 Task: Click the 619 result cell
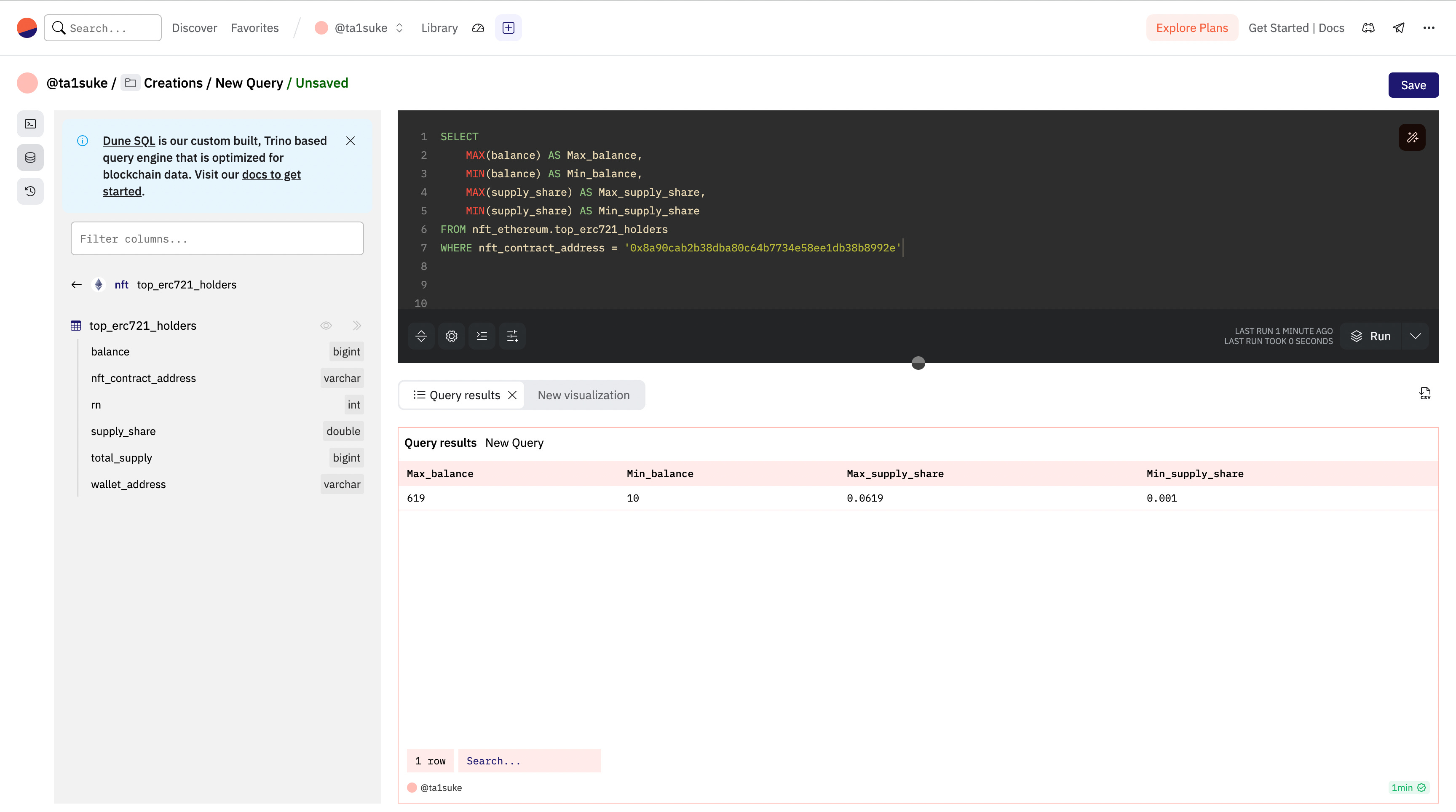click(x=415, y=498)
